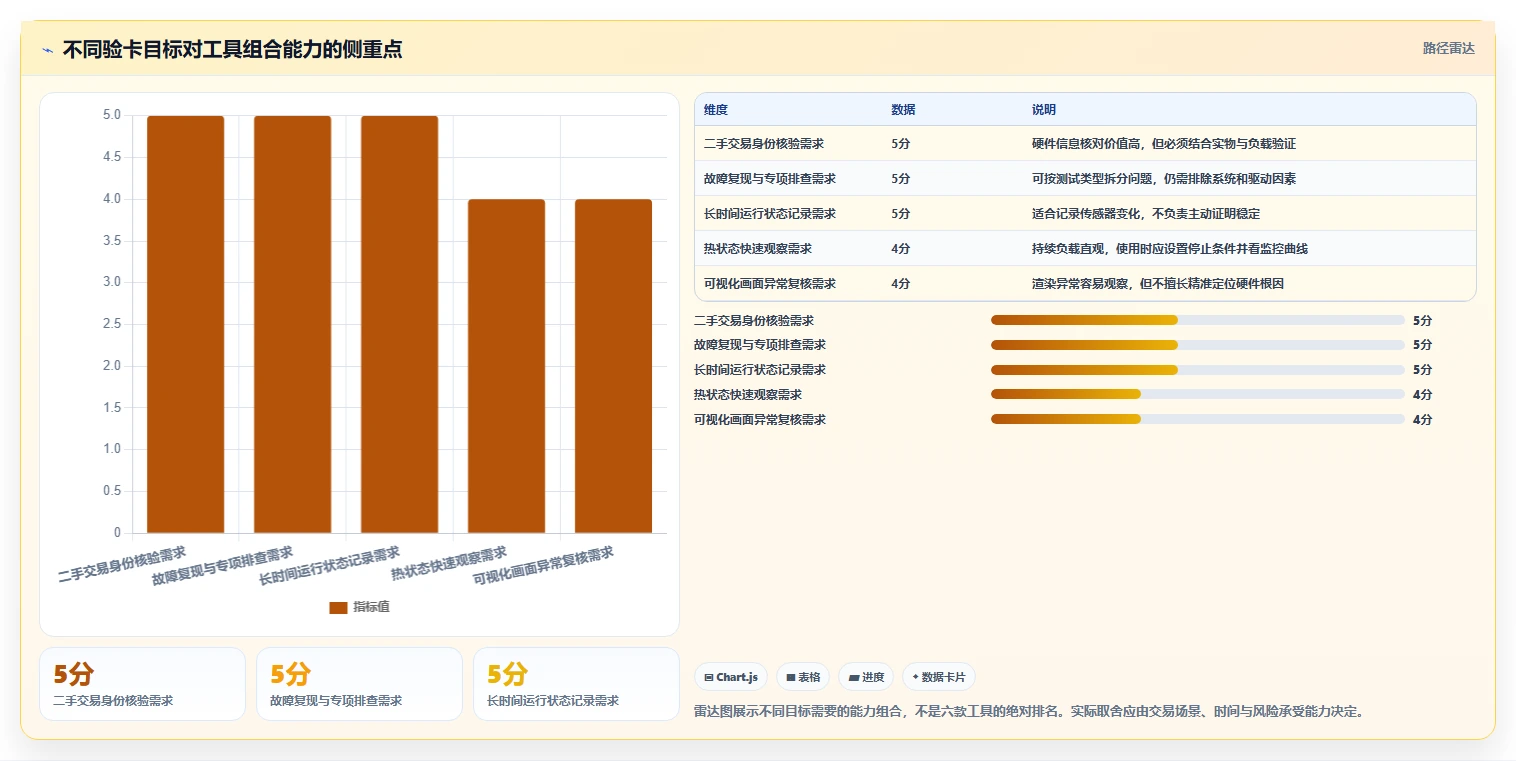Click y-axis value 2.5
Viewport: 1516px width, 761px height.
point(111,324)
